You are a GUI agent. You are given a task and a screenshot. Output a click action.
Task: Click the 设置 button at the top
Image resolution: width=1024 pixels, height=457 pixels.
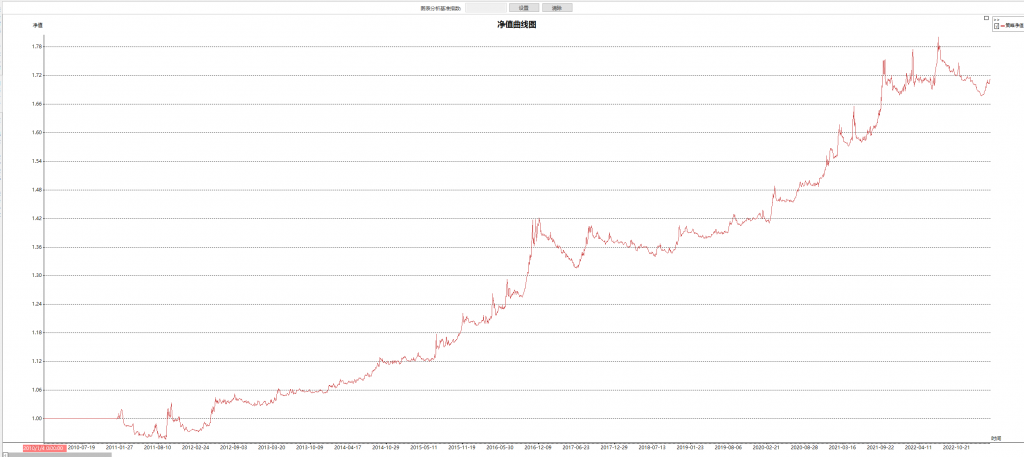[x=523, y=7]
